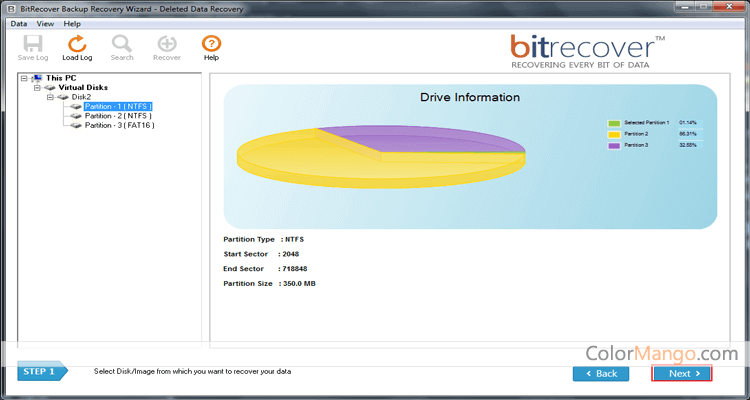Click the Partition 3 percentage 32.55%
This screenshot has height=400, width=750.
688,145
